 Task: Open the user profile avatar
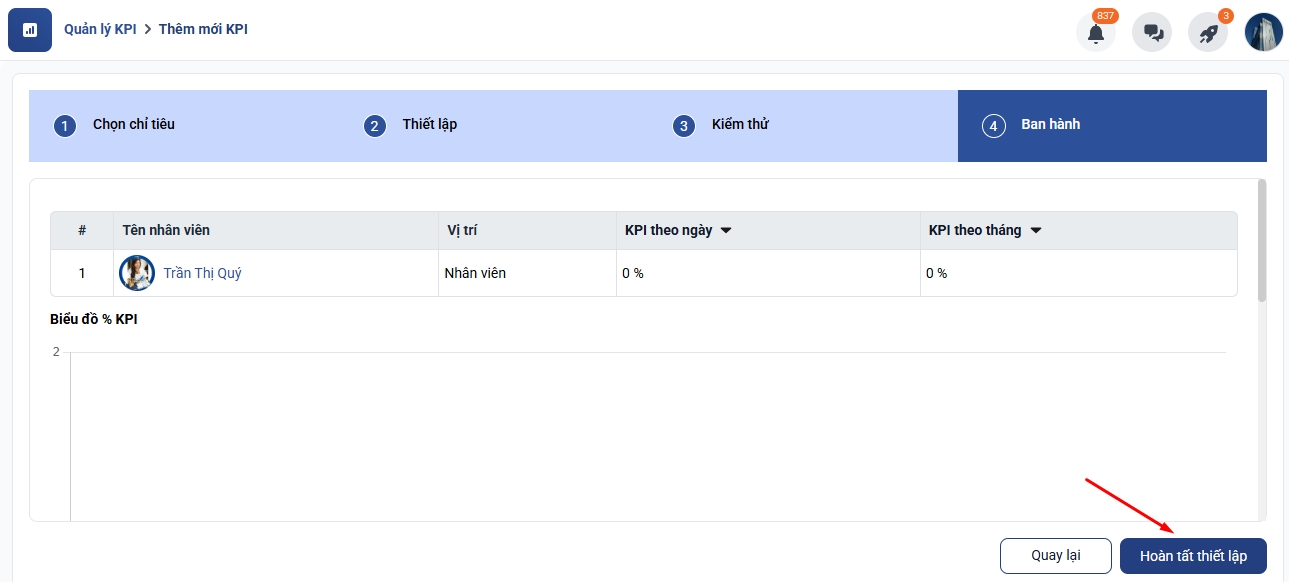(x=1263, y=32)
